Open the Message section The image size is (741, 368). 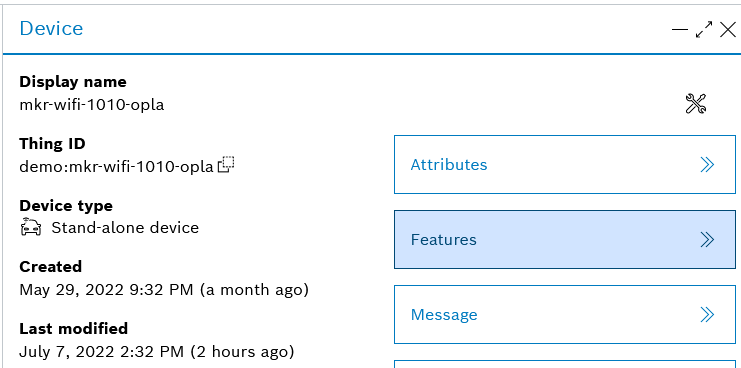565,315
